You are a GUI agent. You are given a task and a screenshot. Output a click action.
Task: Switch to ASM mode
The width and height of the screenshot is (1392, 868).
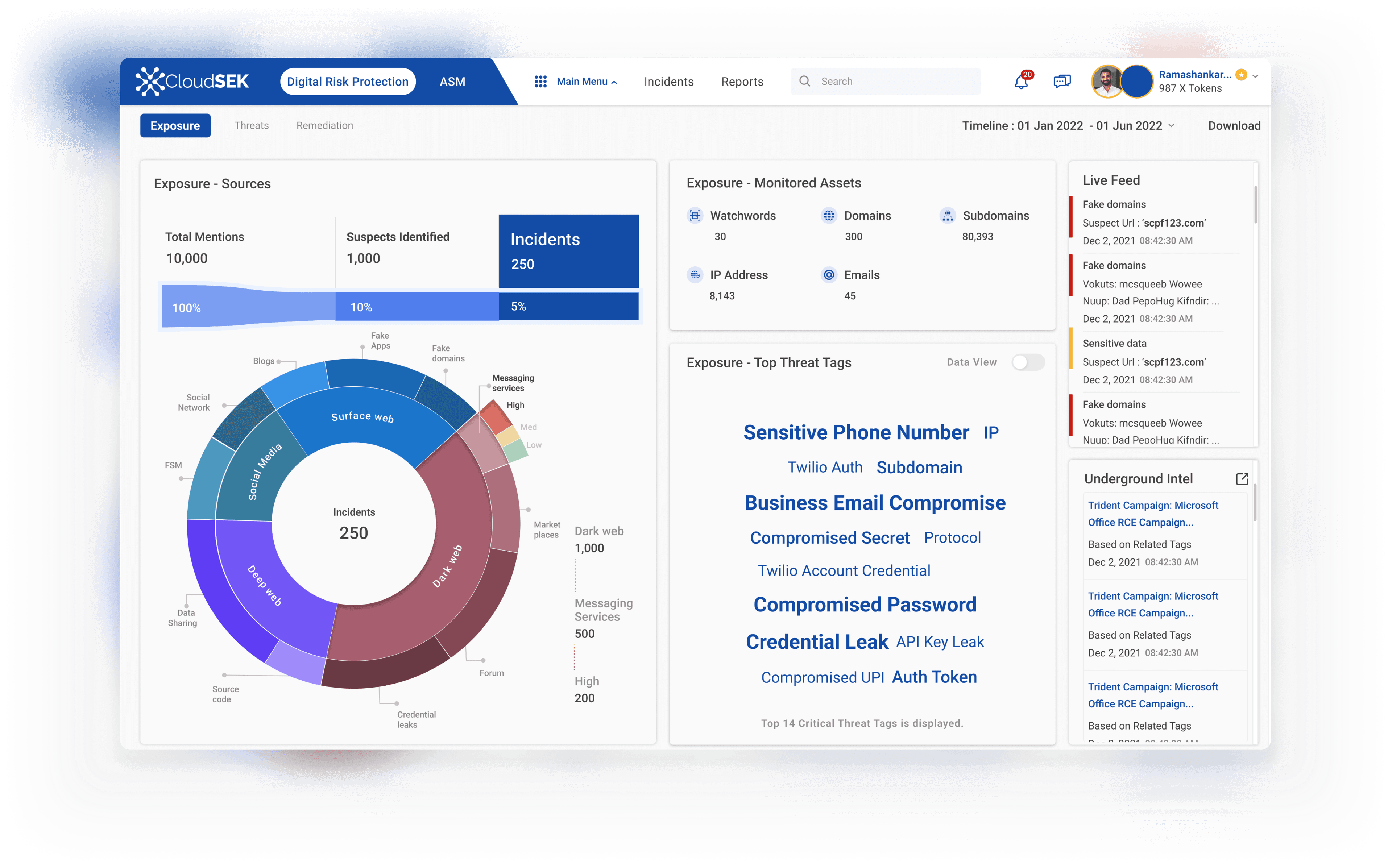452,82
